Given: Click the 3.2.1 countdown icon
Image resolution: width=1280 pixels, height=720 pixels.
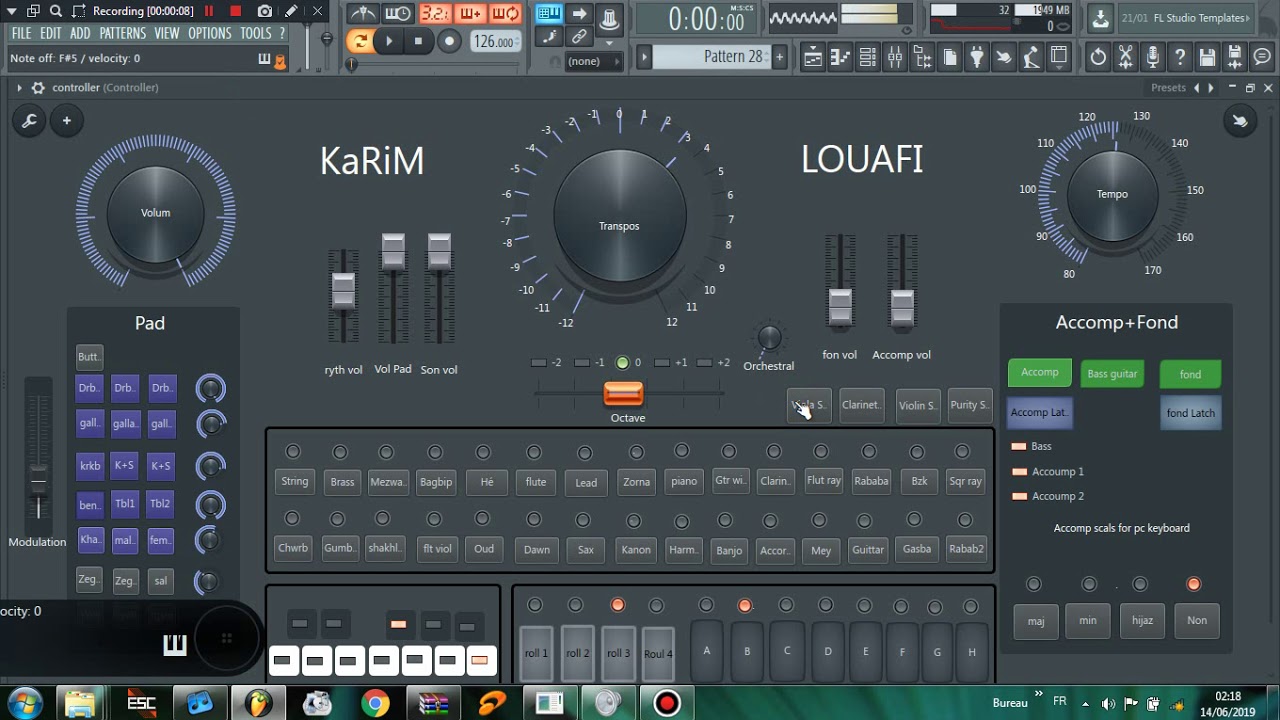Looking at the screenshot, I should pyautogui.click(x=435, y=14).
